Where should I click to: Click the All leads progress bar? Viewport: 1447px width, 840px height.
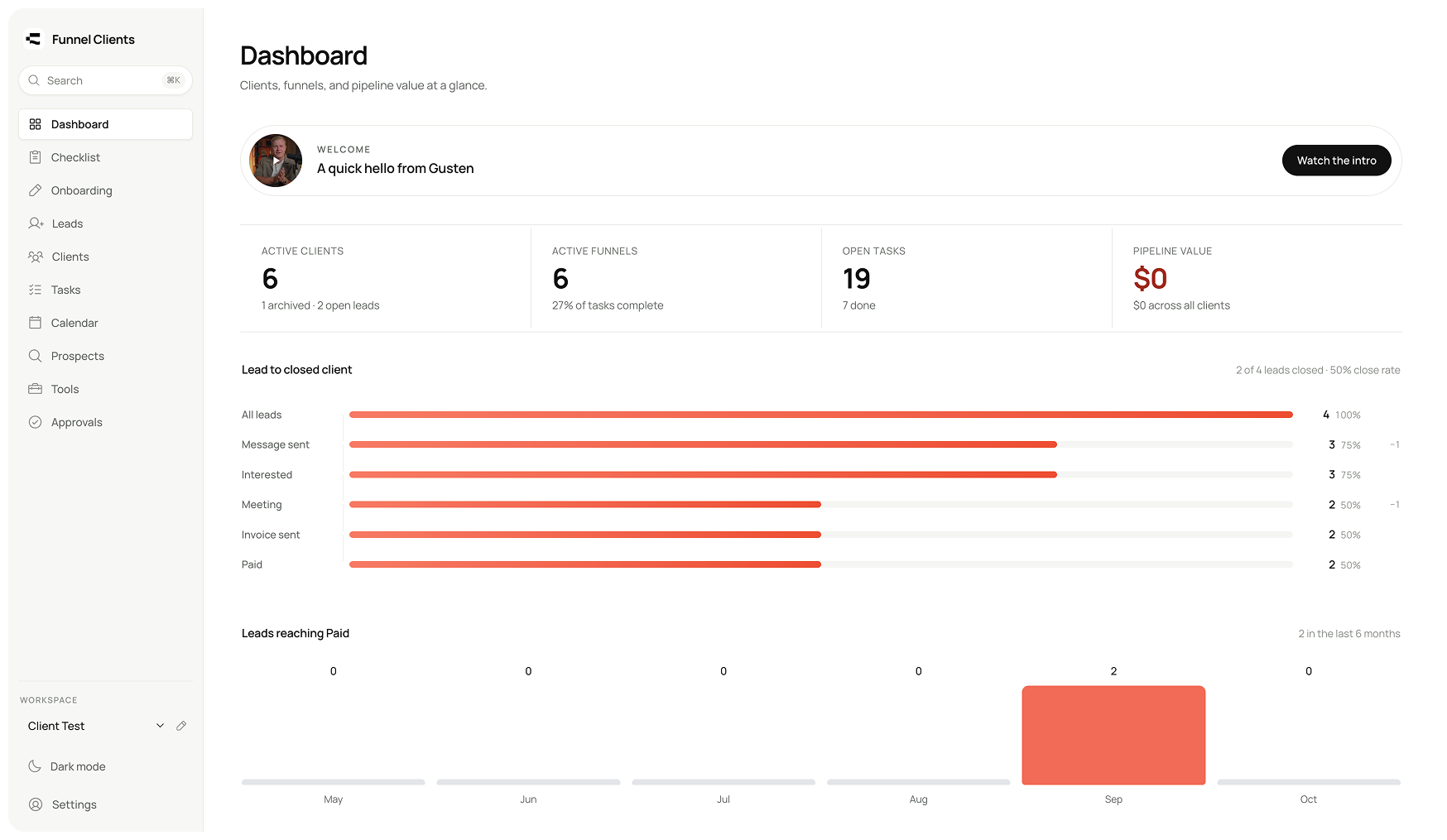(x=820, y=415)
